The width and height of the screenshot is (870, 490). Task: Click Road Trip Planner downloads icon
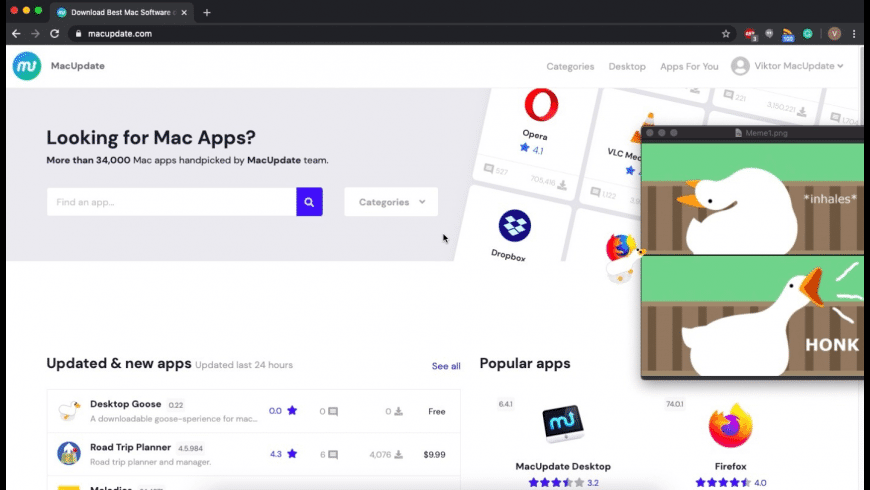tap(398, 454)
